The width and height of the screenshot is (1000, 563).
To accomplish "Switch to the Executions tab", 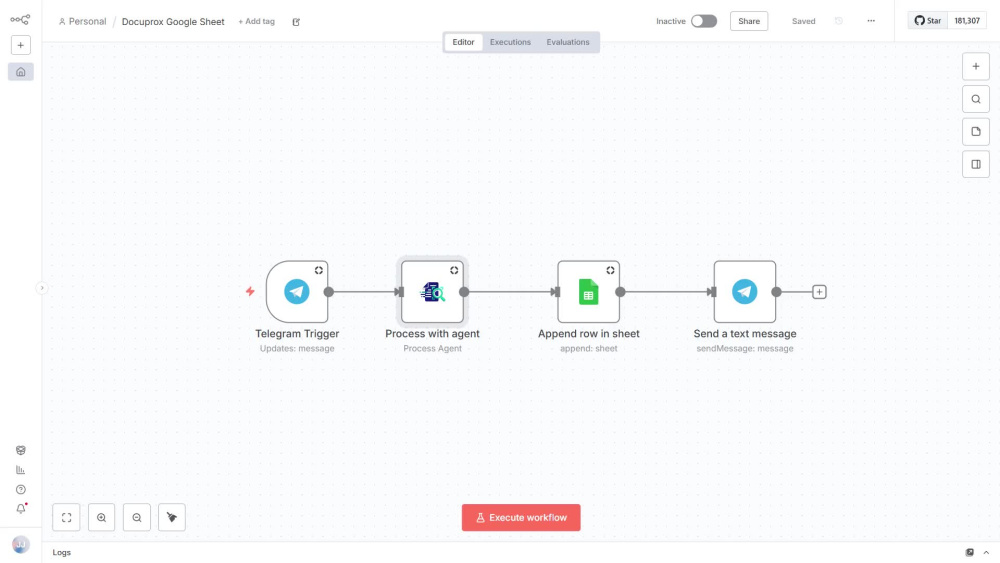I will coord(510,42).
